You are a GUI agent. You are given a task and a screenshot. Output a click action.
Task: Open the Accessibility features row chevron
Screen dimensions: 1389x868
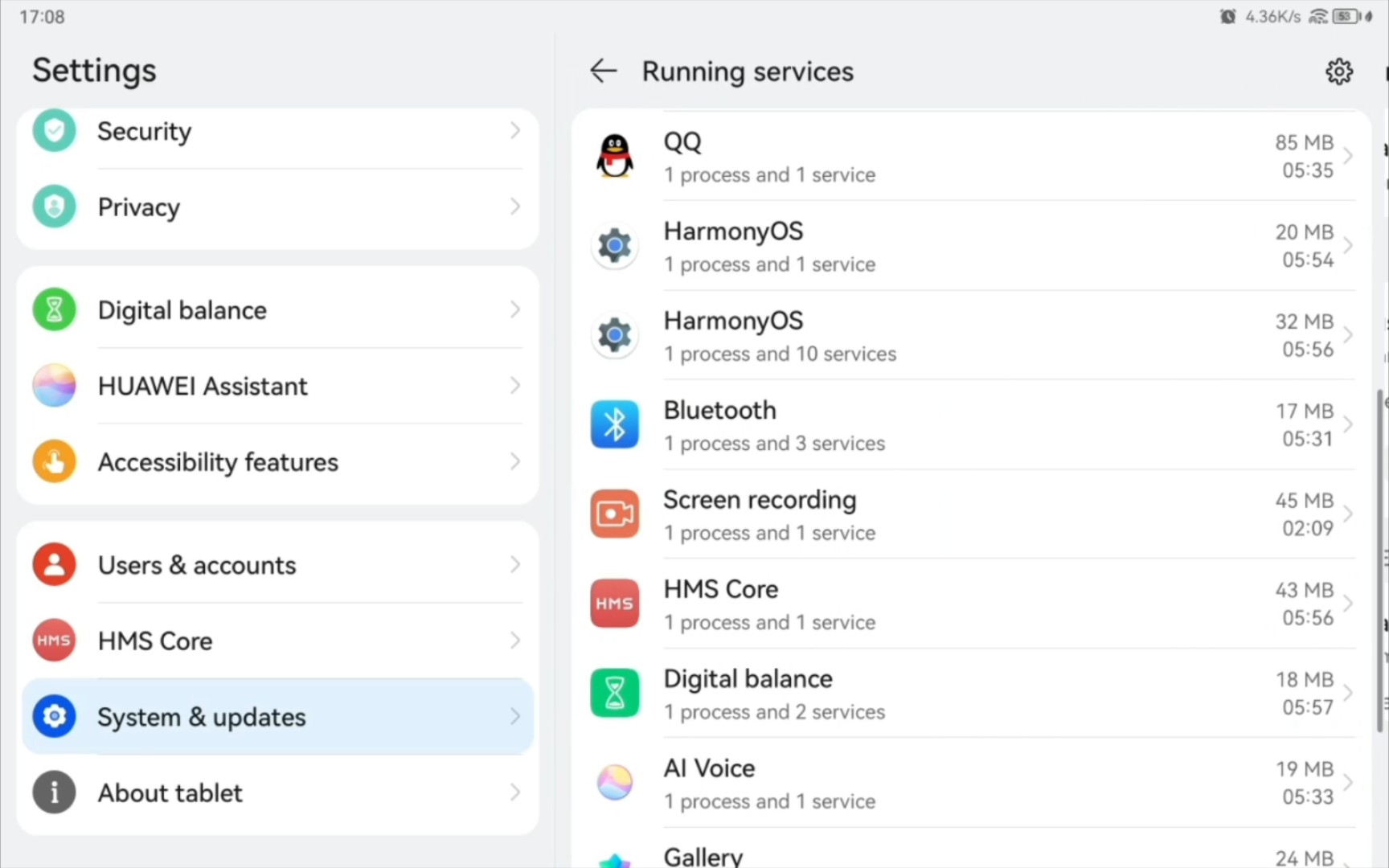click(x=515, y=461)
